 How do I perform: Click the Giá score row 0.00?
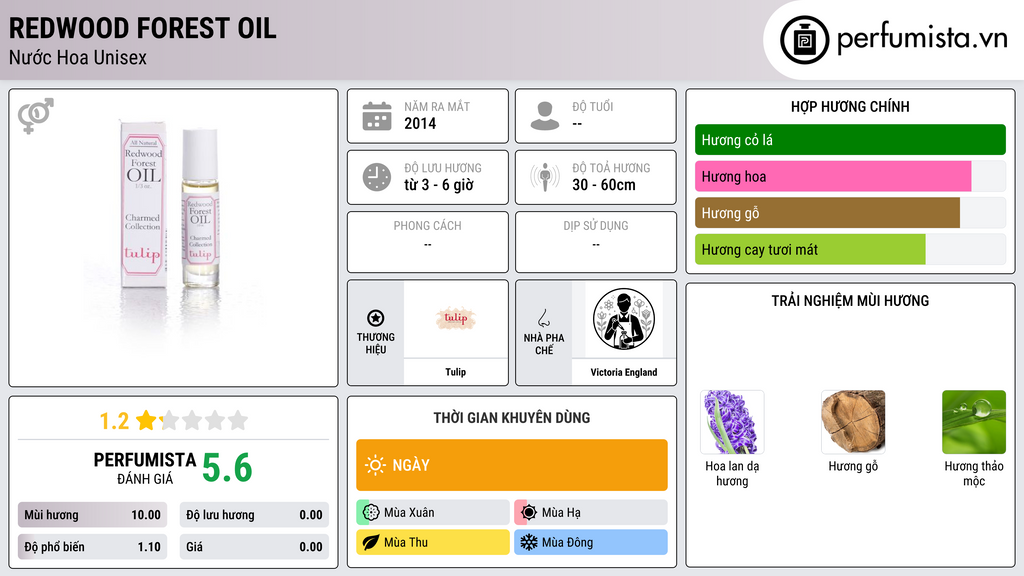tap(254, 547)
